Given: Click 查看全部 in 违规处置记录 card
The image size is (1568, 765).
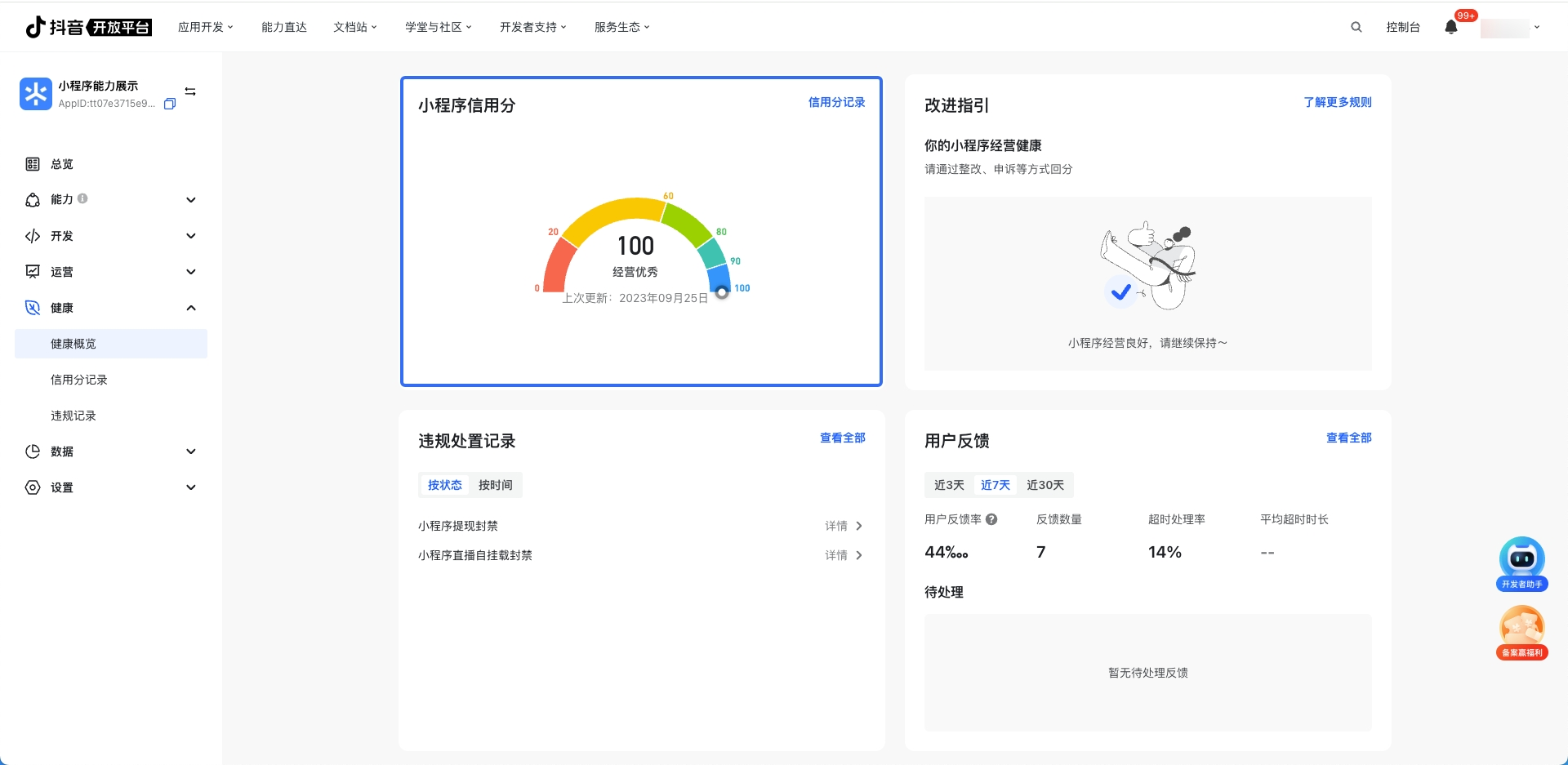Looking at the screenshot, I should pos(842,438).
